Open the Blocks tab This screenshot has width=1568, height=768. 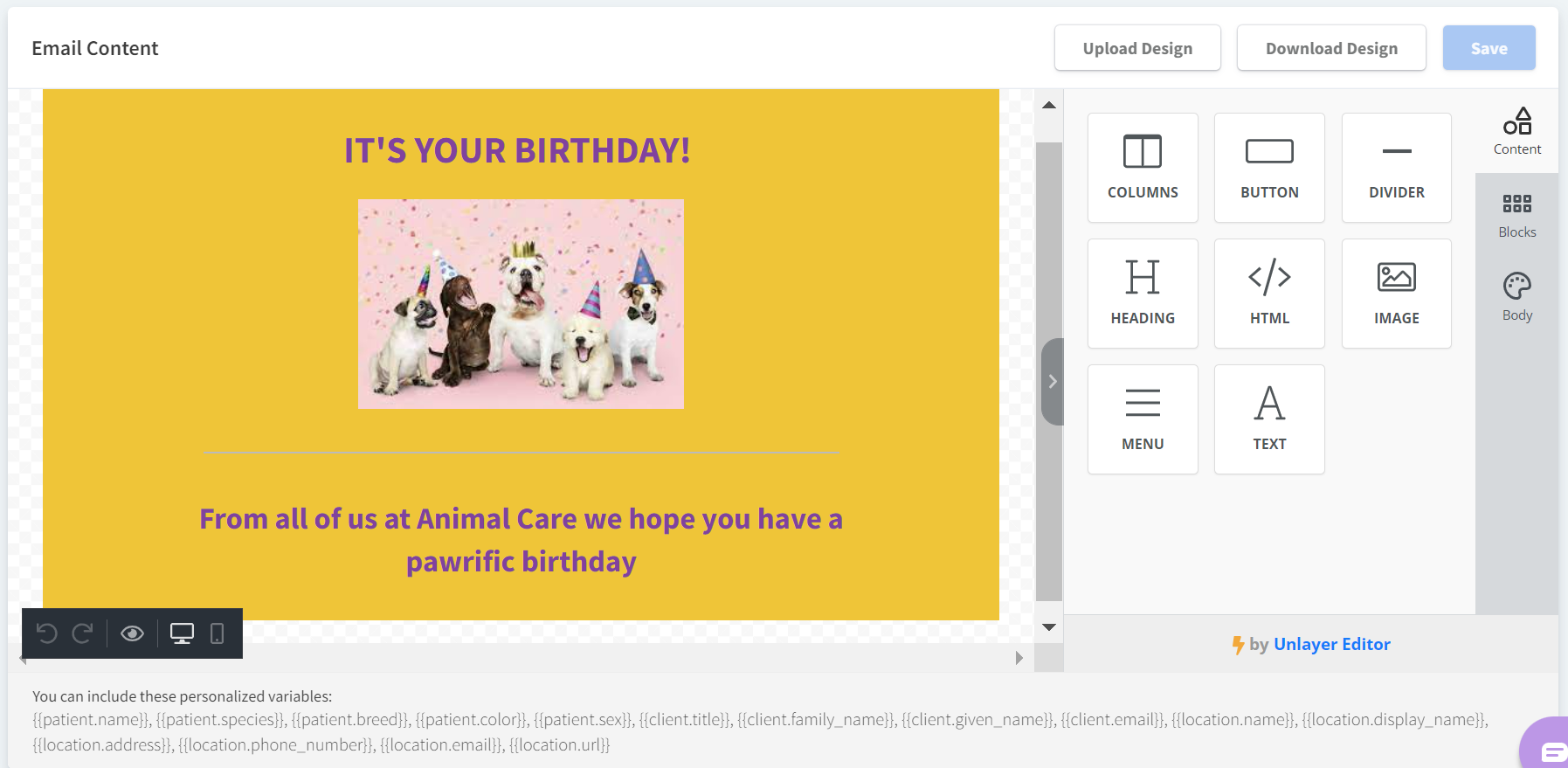point(1516,215)
